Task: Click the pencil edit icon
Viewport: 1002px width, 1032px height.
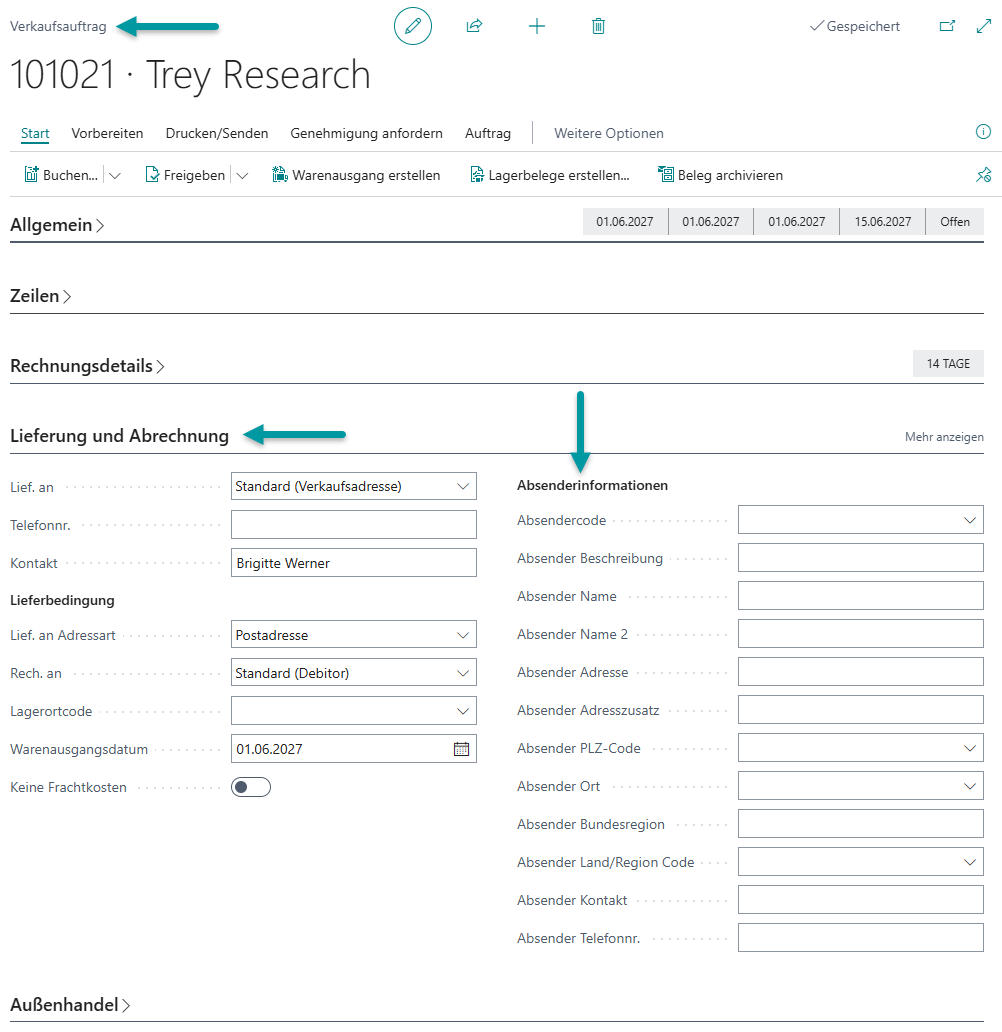Action: pos(413,26)
